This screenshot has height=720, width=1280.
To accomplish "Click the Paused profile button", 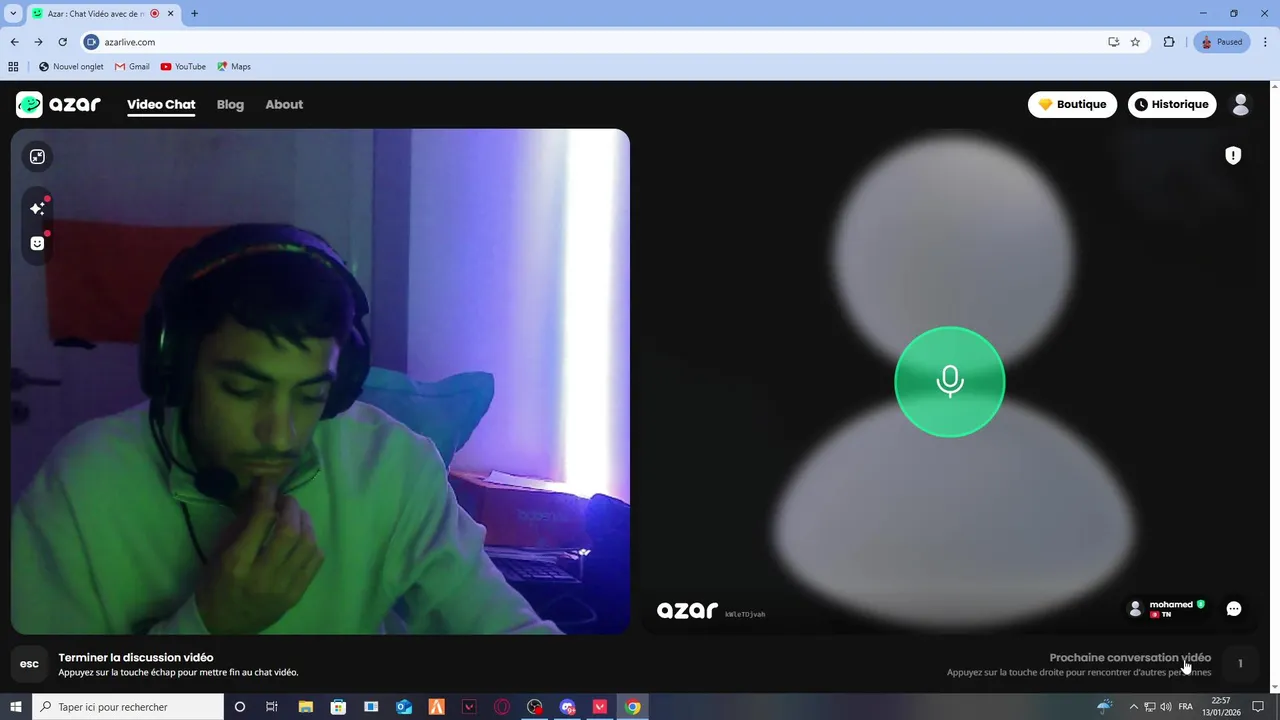I will [1221, 42].
